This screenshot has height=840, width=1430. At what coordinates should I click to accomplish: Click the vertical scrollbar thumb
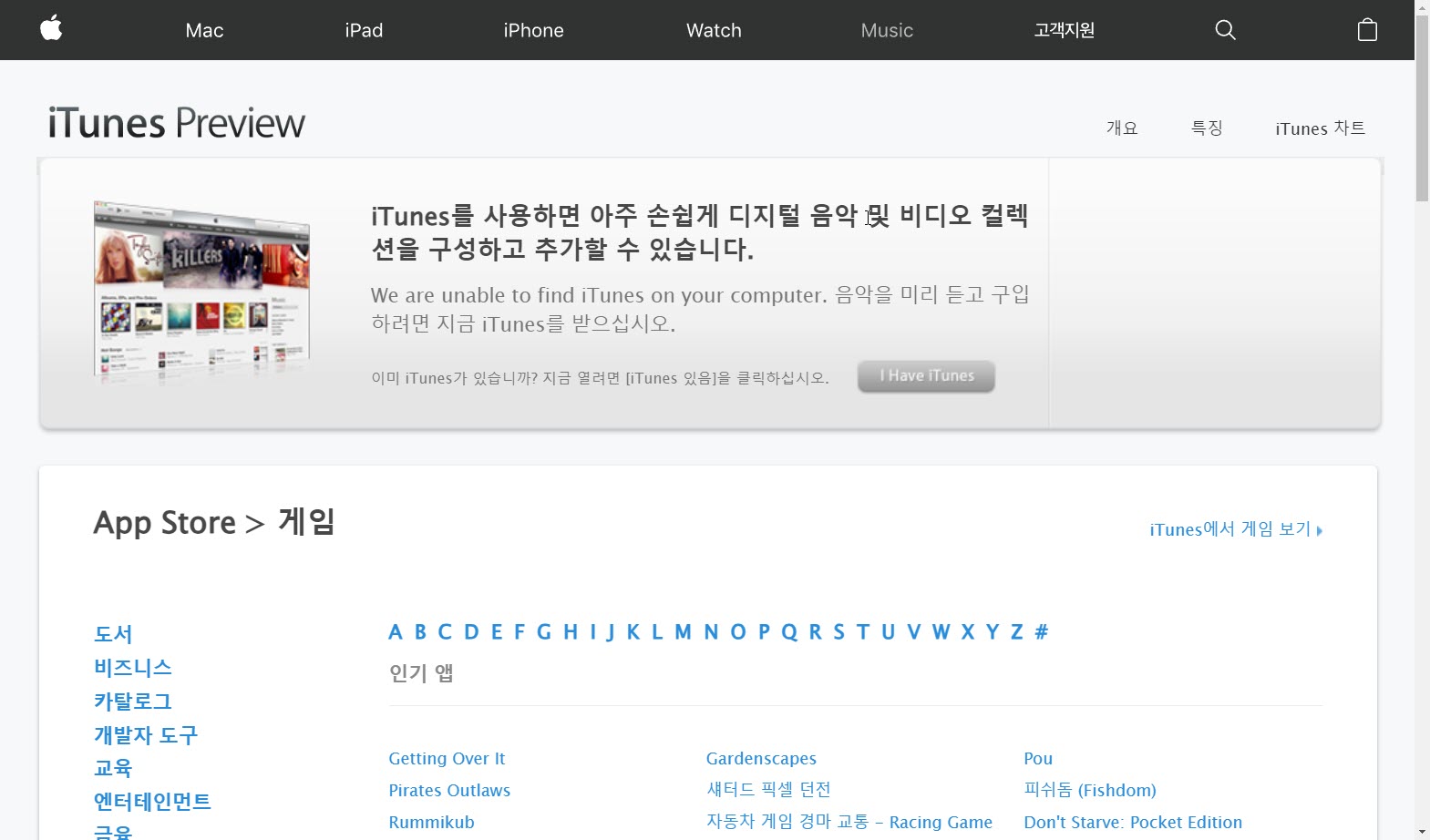[x=1422, y=108]
